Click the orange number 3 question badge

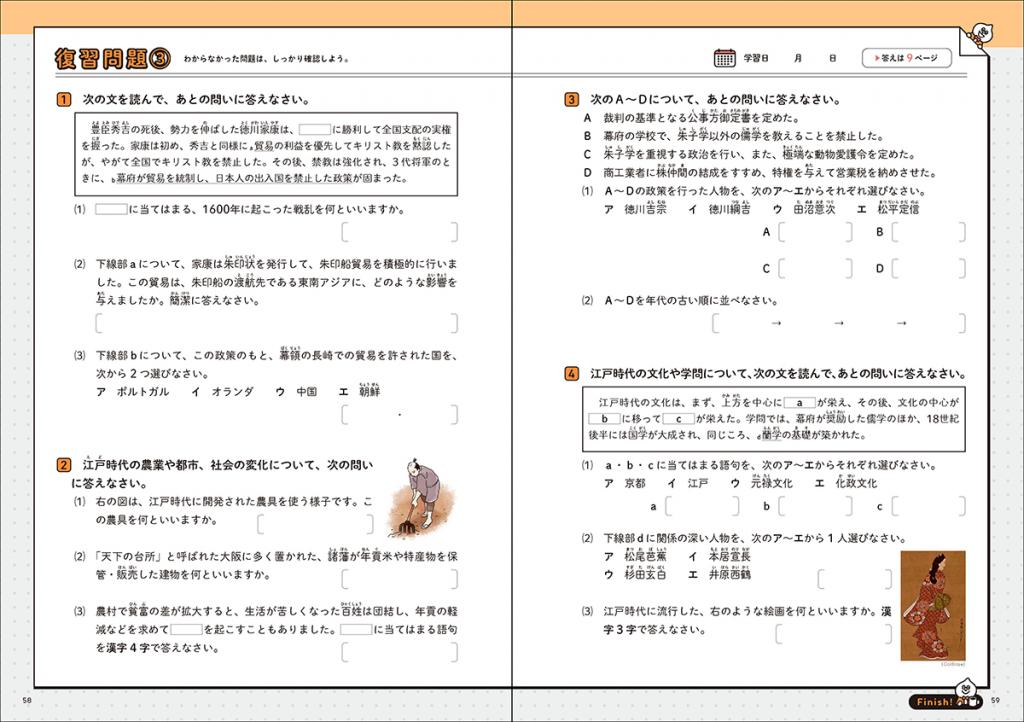pos(571,99)
